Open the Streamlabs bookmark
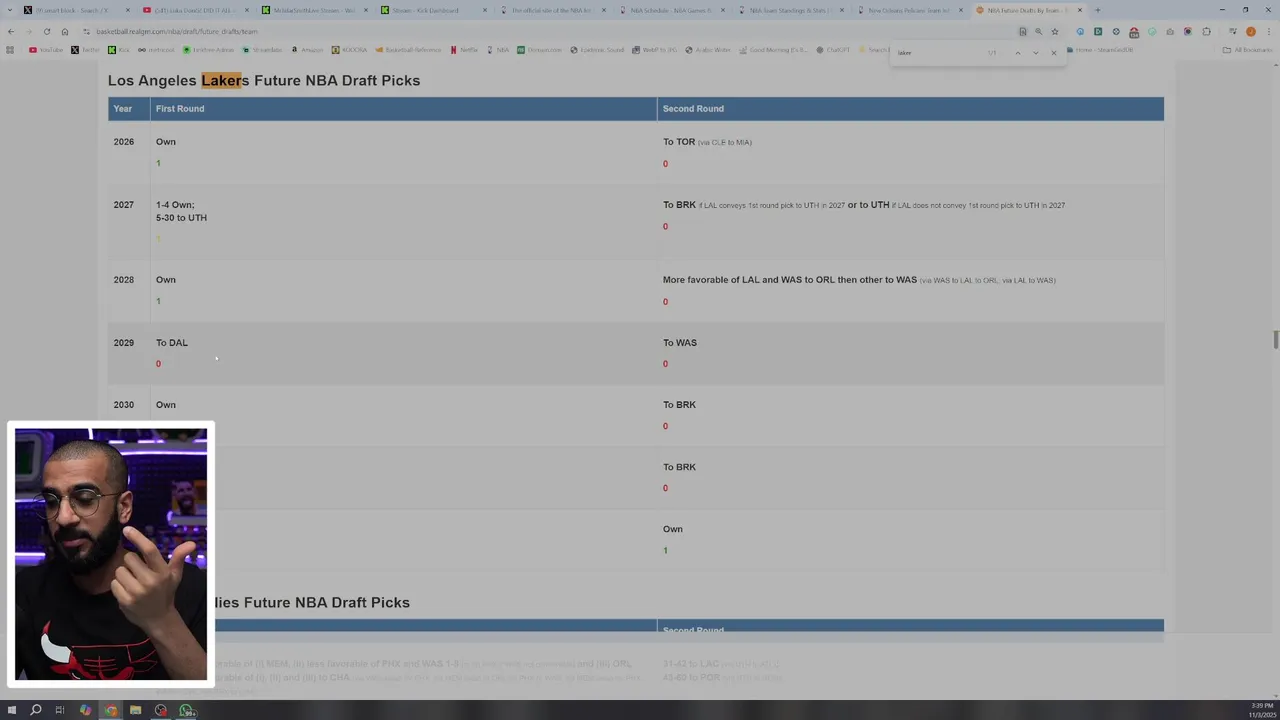 [x=262, y=50]
